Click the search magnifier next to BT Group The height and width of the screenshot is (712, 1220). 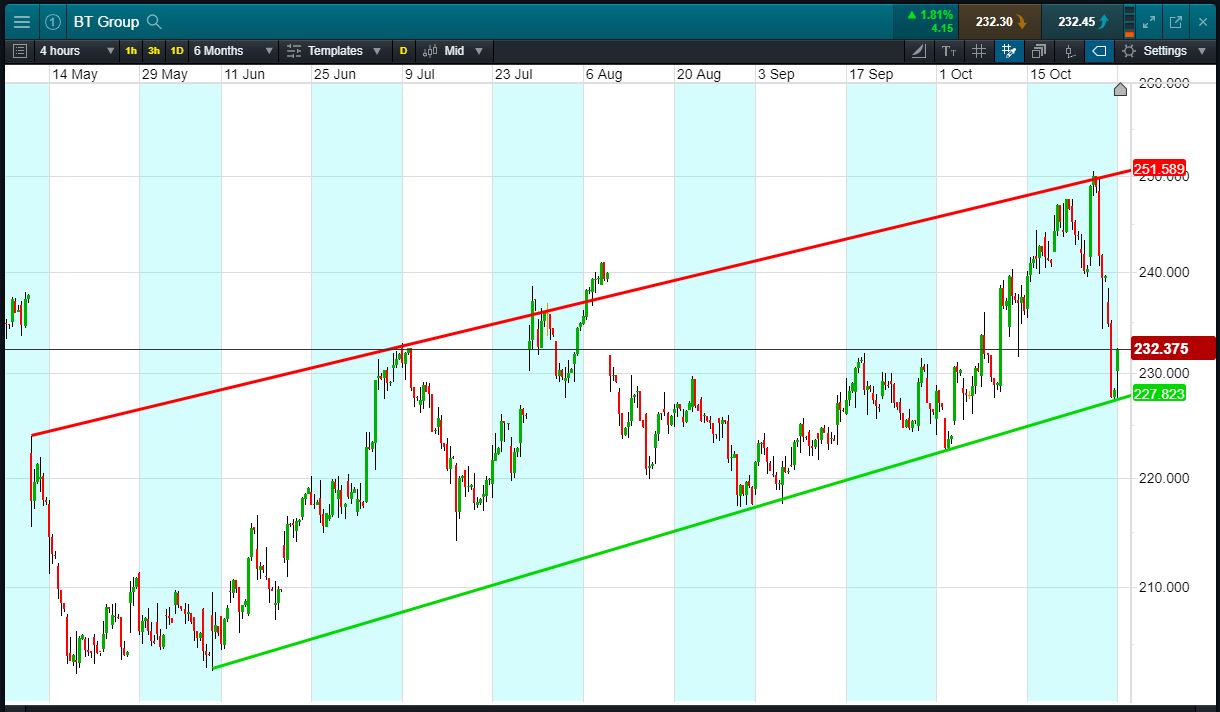[x=154, y=21]
